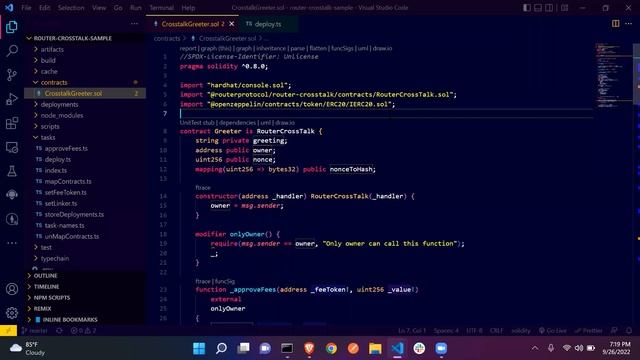Open the Extensions view
The height and width of the screenshot is (360, 640).
tap(12, 123)
